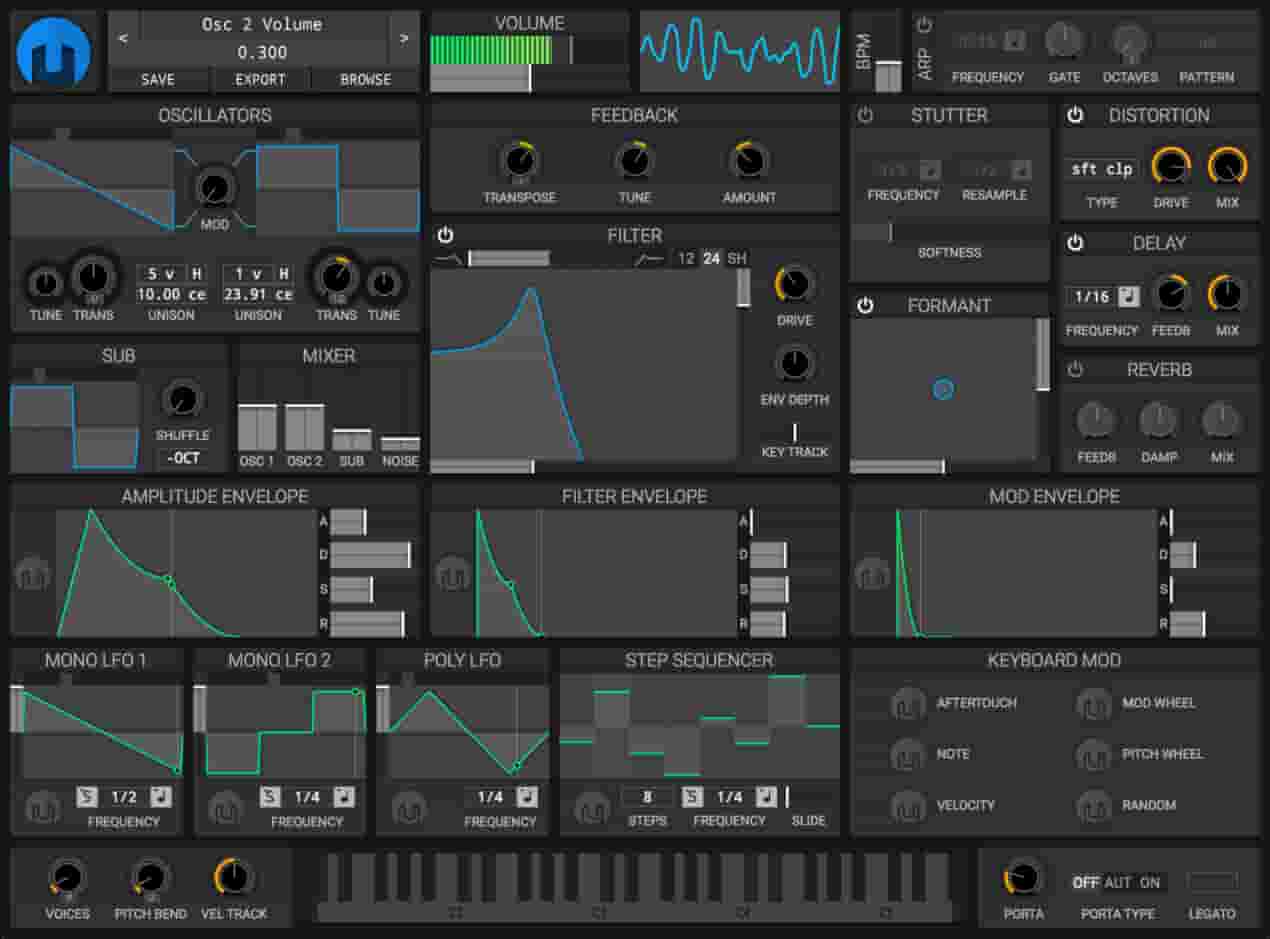1270x939 pixels.
Task: Toggle the Distortion power switch
Action: pyautogui.click(x=1075, y=115)
